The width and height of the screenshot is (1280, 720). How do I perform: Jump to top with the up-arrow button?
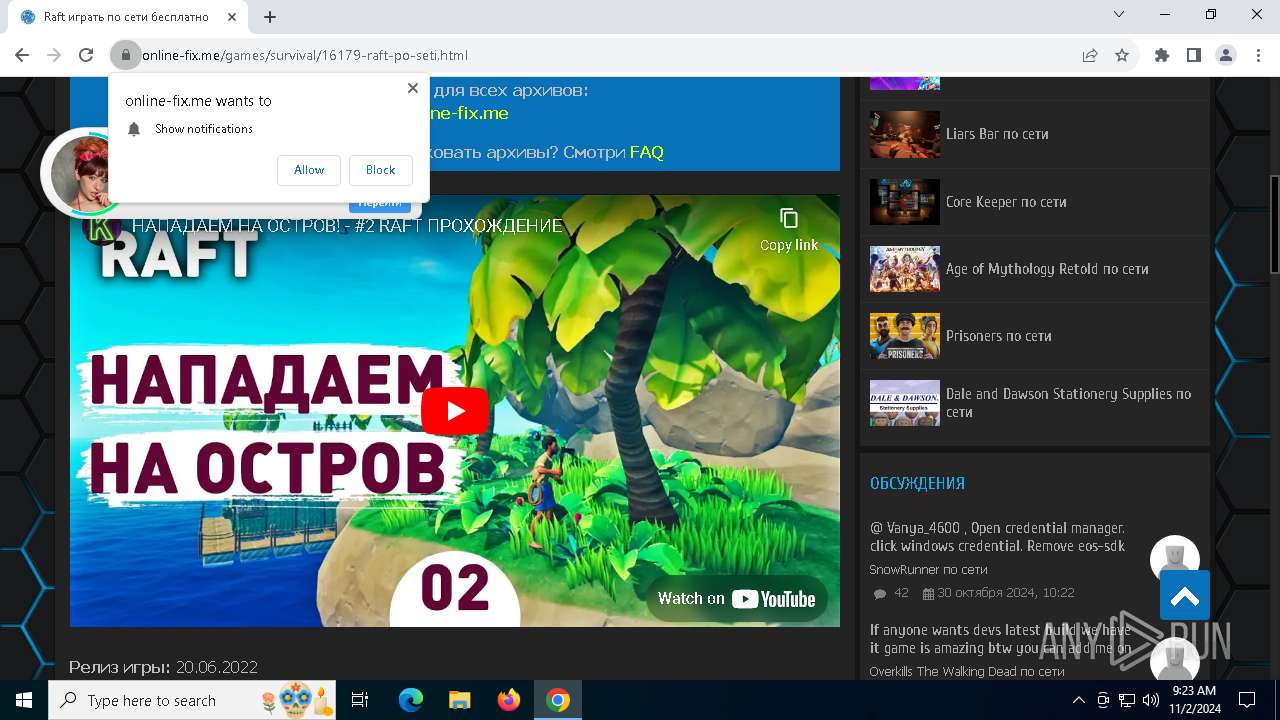coord(1185,596)
